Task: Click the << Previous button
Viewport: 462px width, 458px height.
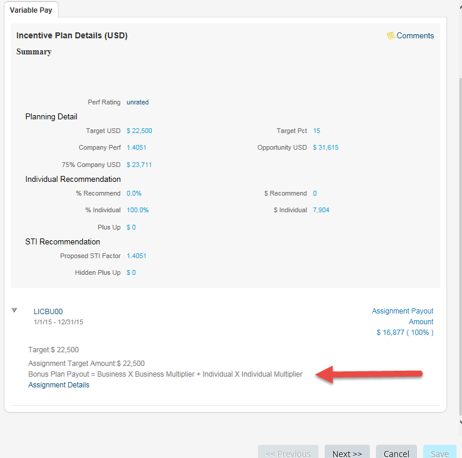Action: (288, 453)
